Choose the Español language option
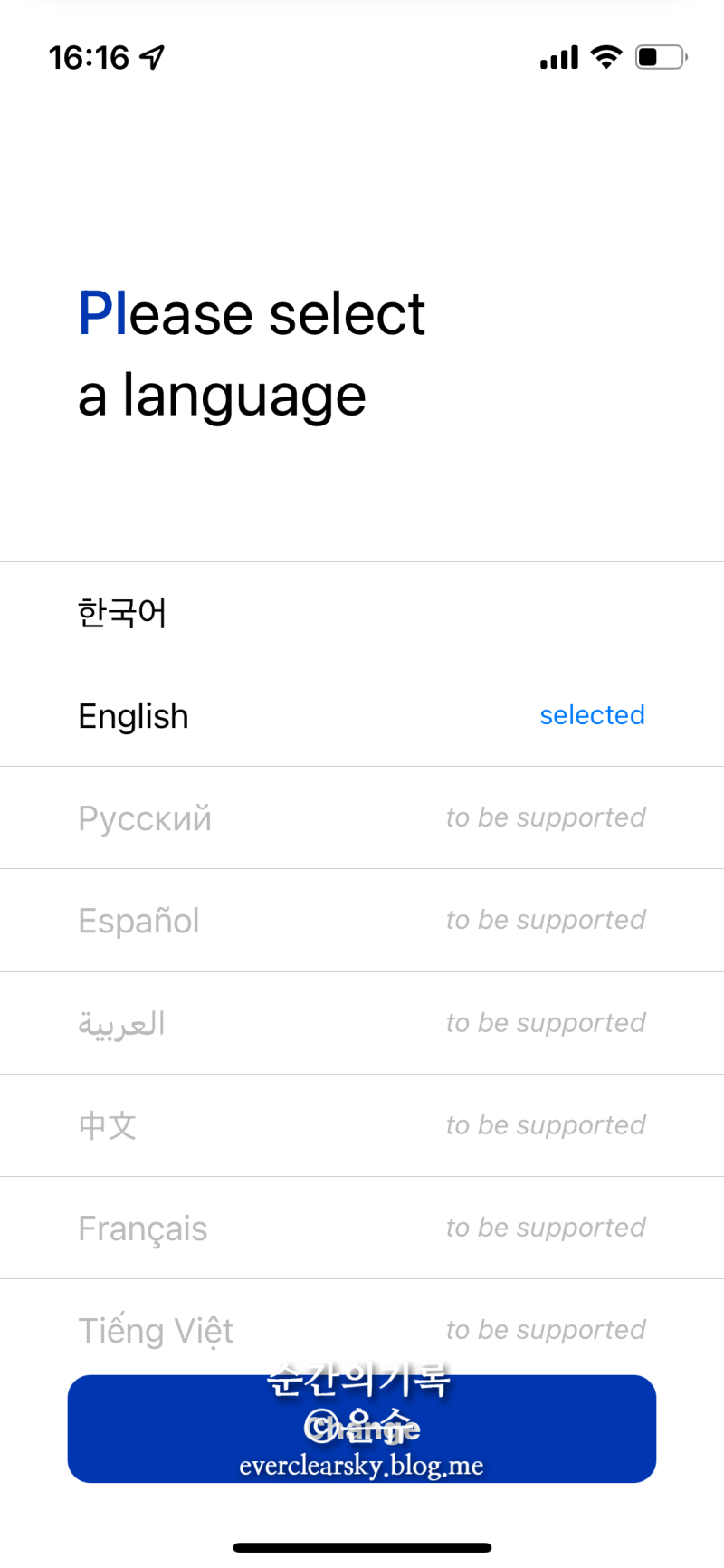Screen dimensions: 724x1568 pos(362,920)
